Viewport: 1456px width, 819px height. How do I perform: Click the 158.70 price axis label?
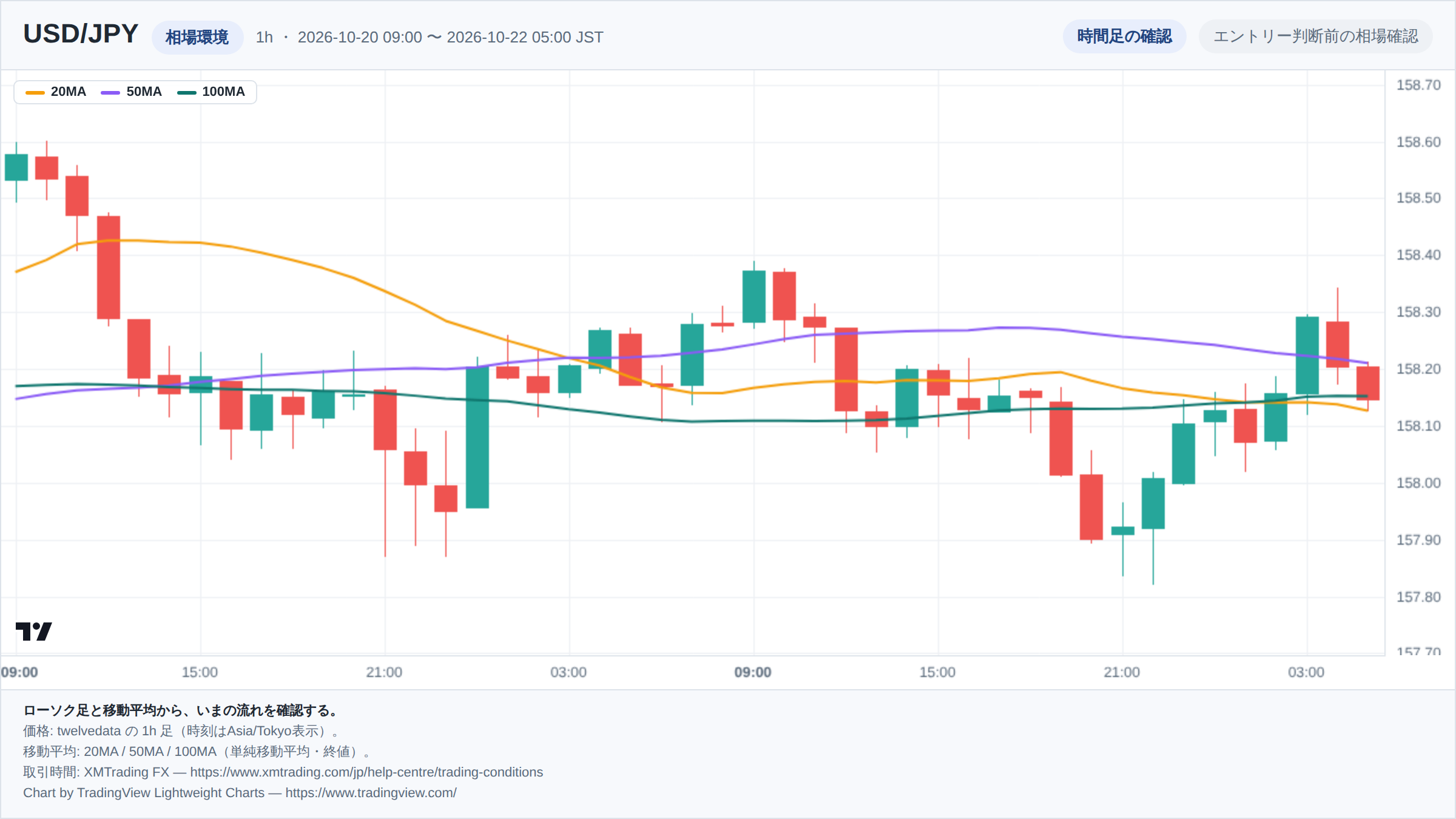[x=1418, y=85]
